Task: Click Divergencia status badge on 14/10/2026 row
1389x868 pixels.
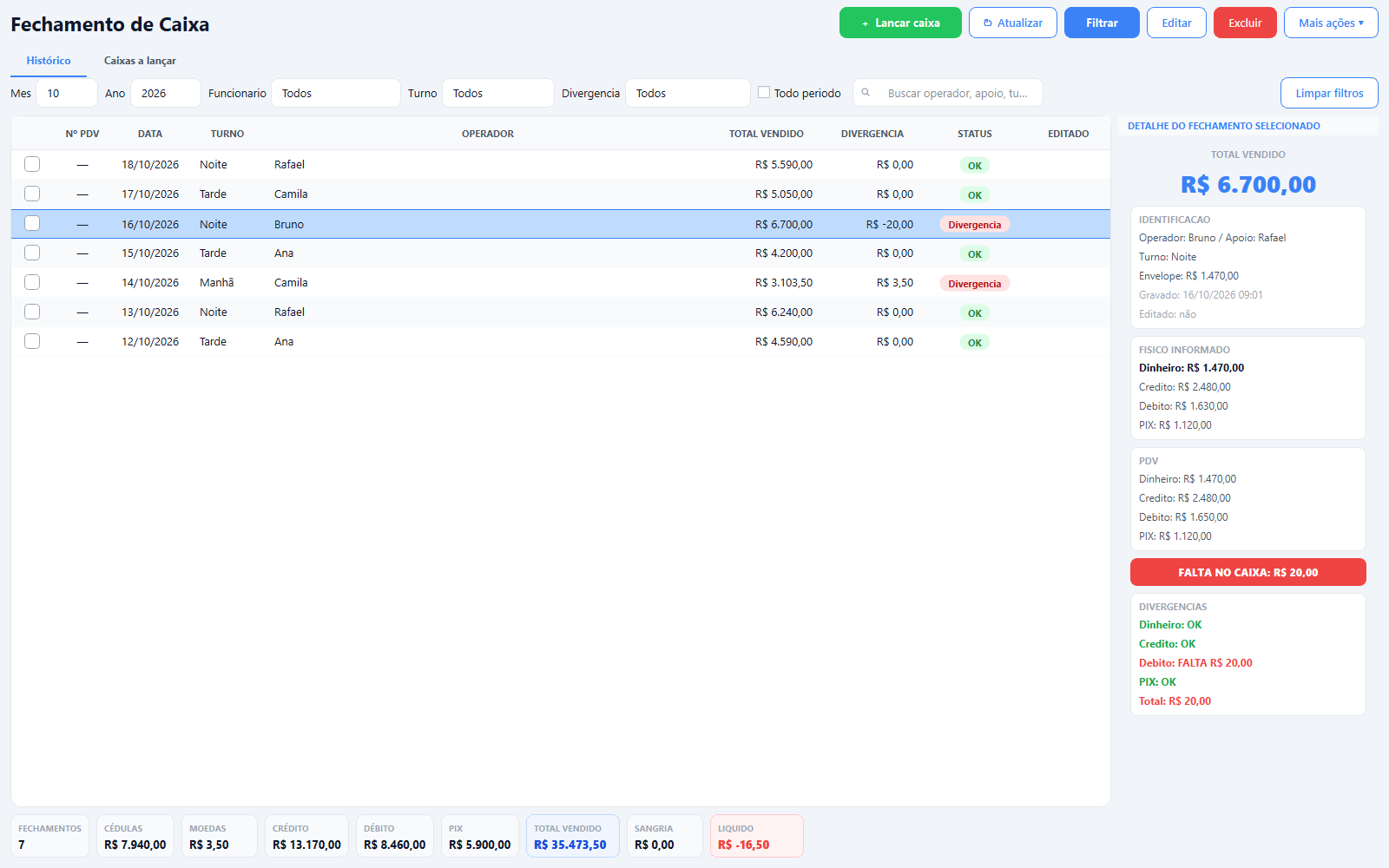Action: click(x=974, y=284)
